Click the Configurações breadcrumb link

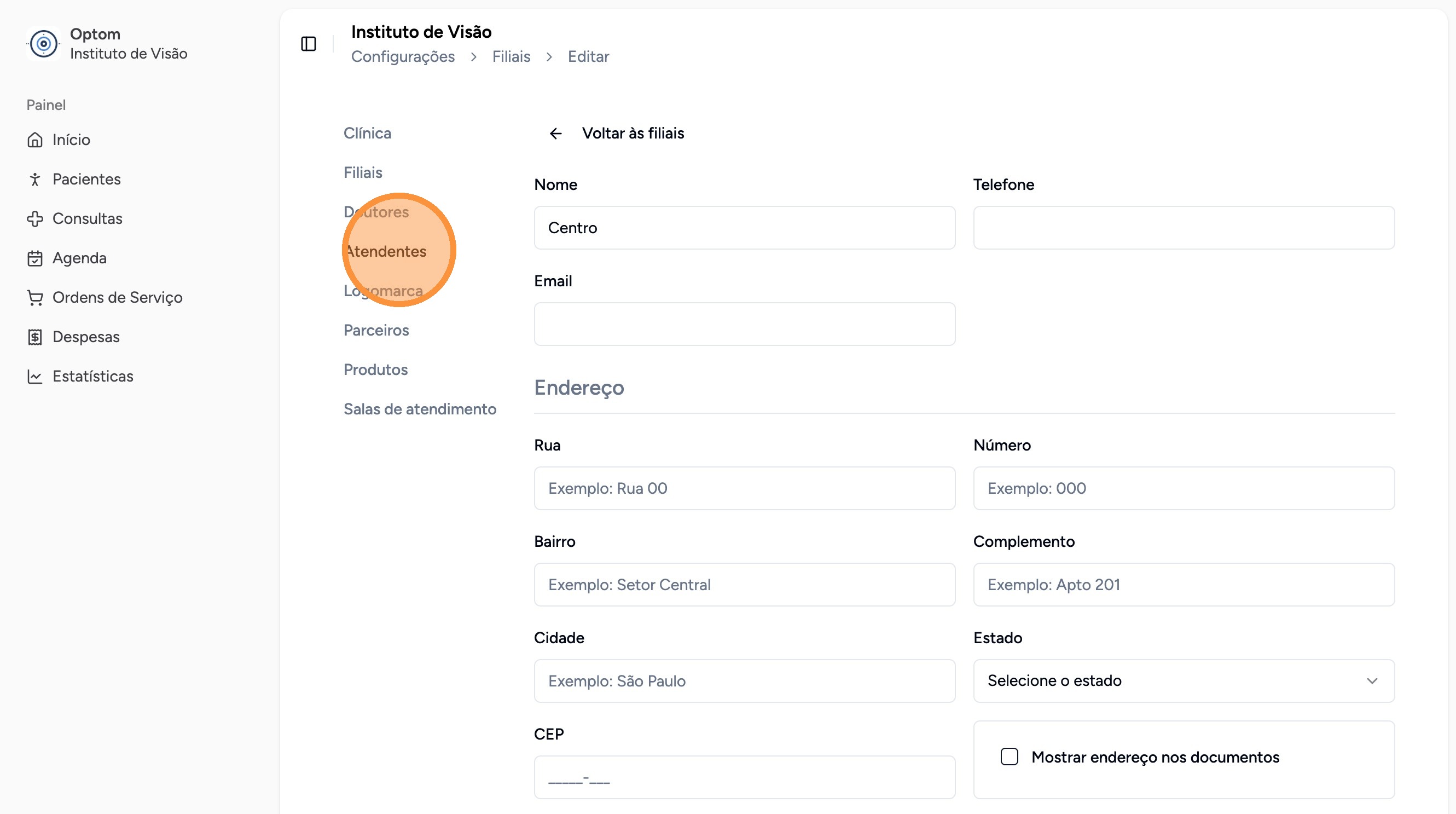(x=403, y=56)
